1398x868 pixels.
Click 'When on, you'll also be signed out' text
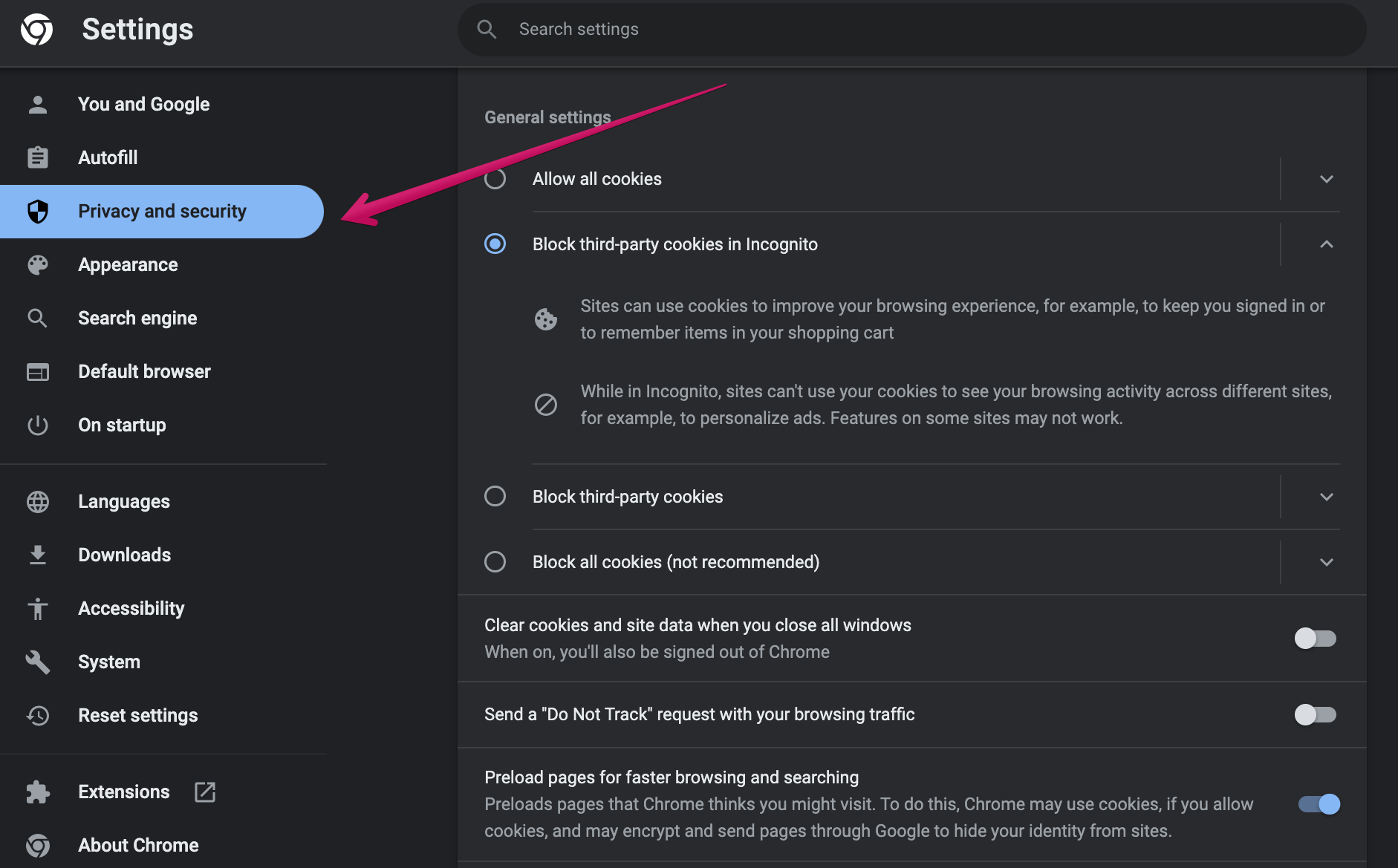point(657,652)
